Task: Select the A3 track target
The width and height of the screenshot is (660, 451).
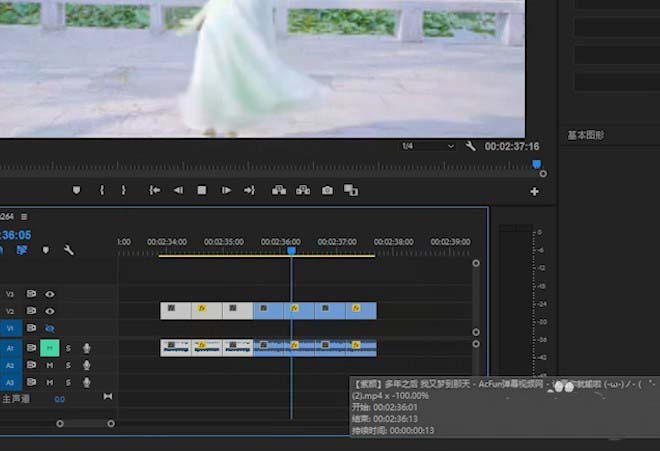Action: pos(10,382)
